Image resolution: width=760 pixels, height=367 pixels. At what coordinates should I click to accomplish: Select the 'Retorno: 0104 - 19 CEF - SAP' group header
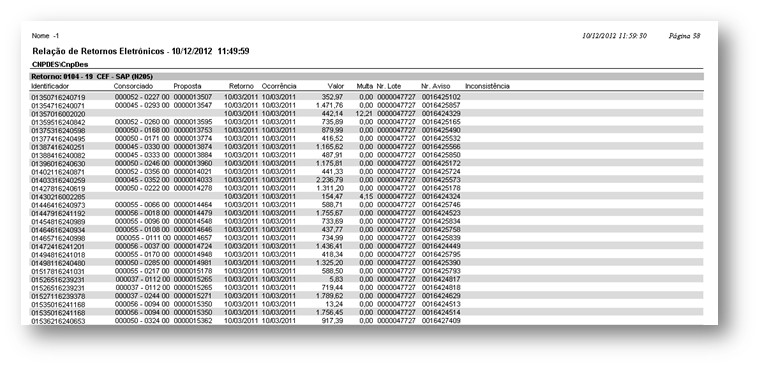[92, 77]
